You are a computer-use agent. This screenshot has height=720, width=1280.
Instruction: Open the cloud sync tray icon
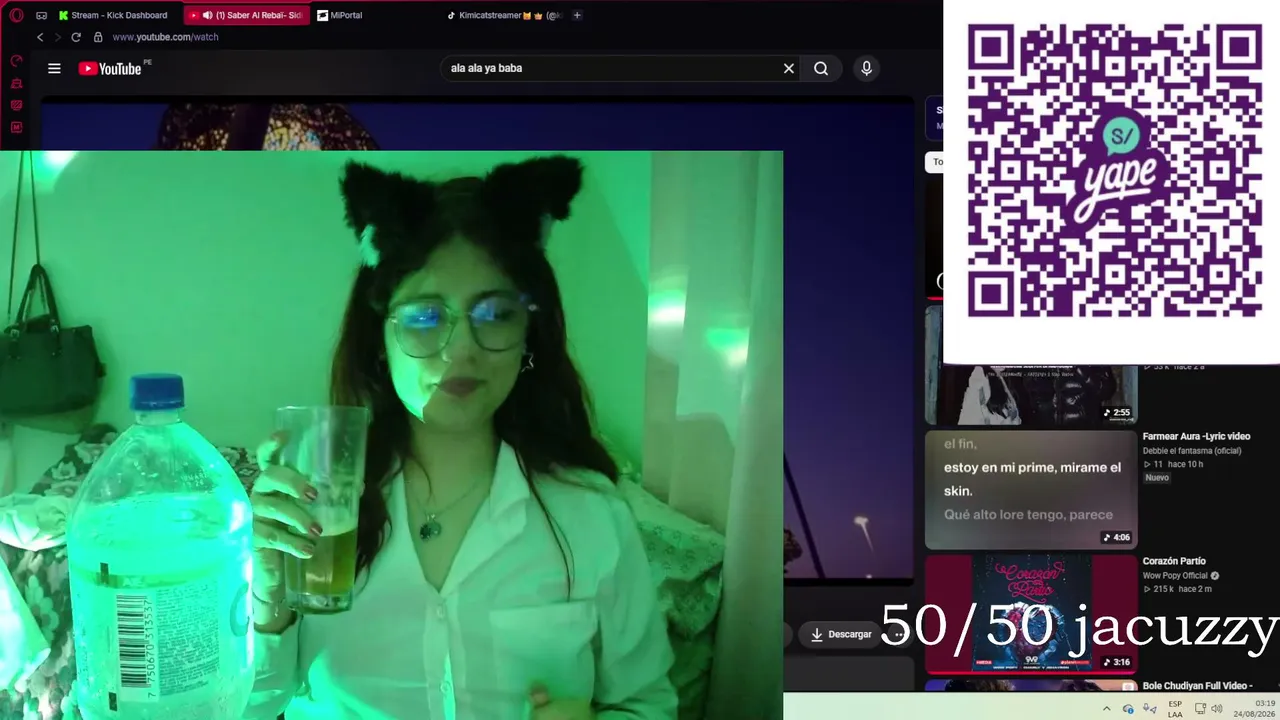tap(1128, 709)
